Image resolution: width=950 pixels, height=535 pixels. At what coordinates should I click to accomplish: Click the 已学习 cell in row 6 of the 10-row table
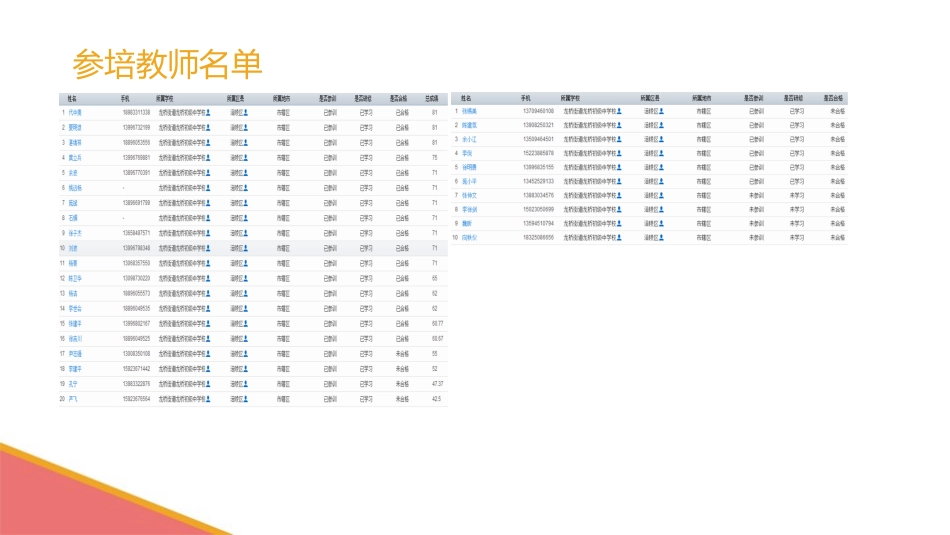tap(797, 181)
